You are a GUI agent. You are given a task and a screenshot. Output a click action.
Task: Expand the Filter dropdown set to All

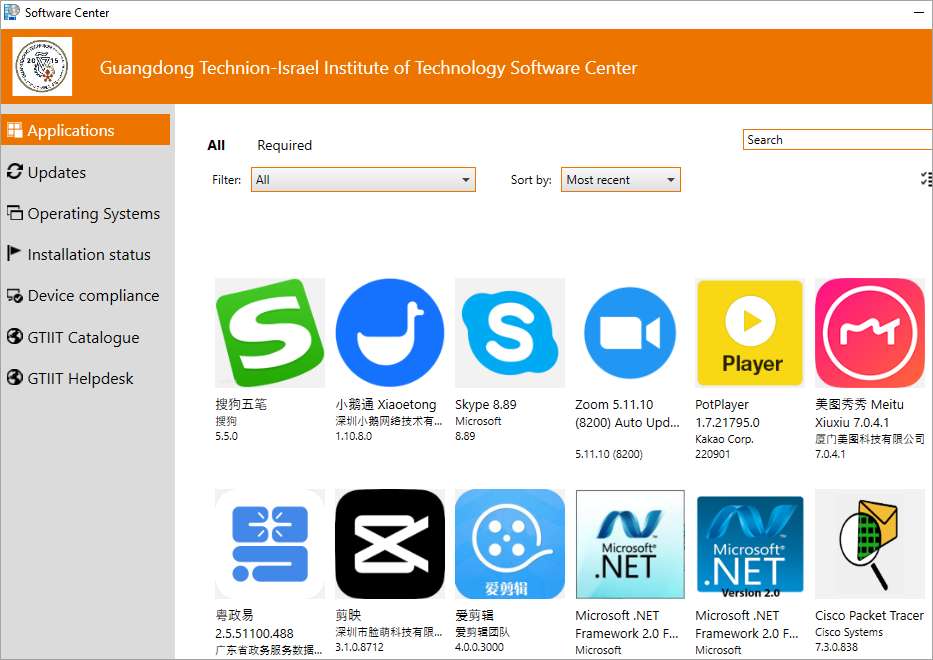363,180
